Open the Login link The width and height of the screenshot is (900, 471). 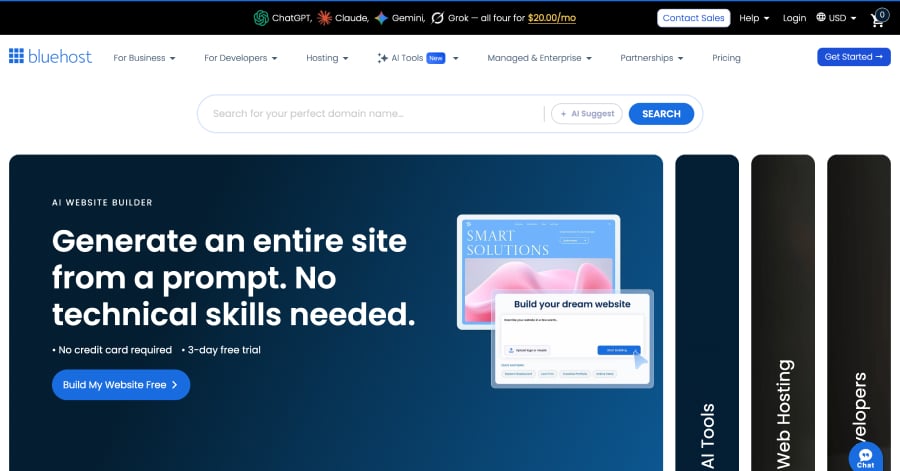point(794,18)
